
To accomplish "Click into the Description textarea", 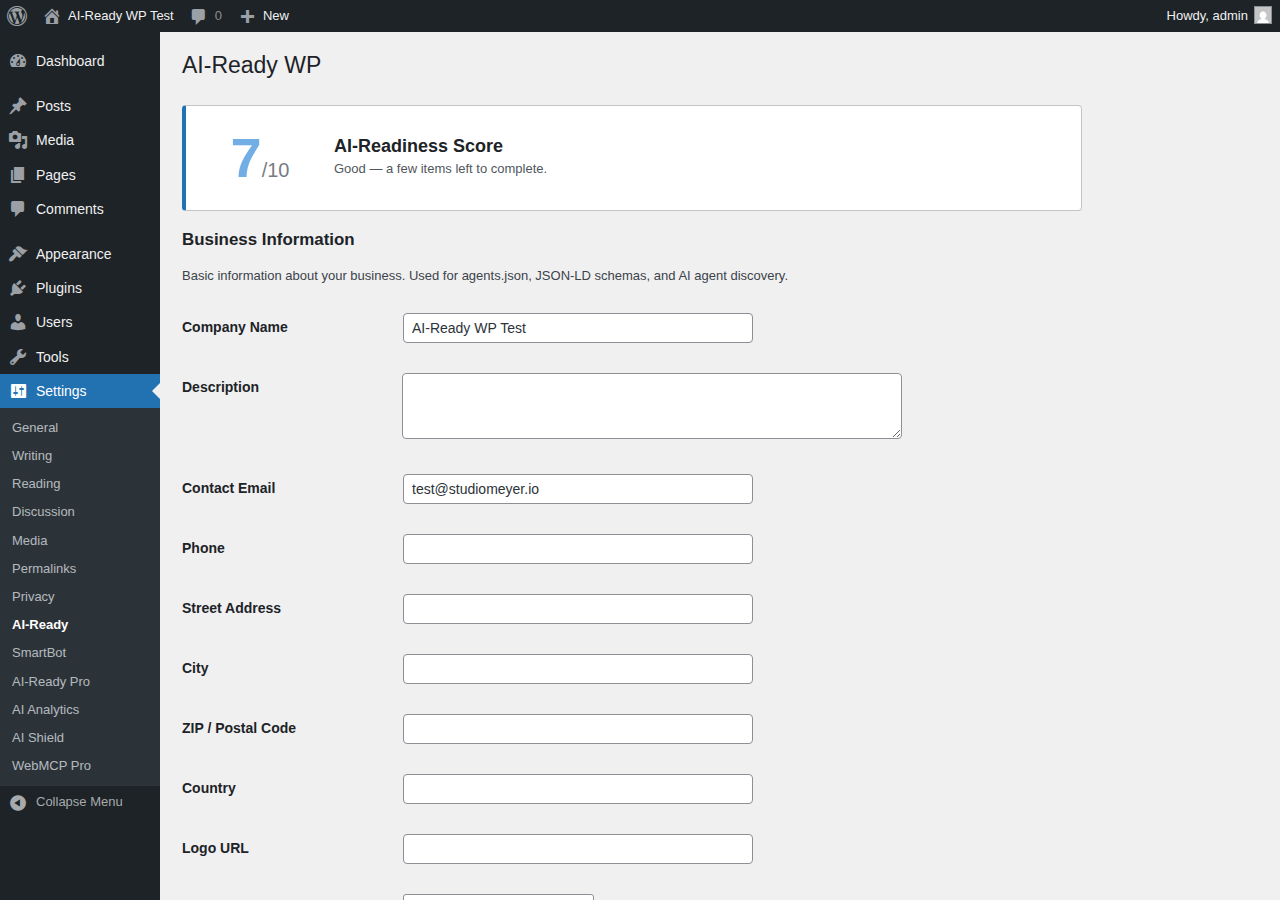I will pyautogui.click(x=652, y=406).
